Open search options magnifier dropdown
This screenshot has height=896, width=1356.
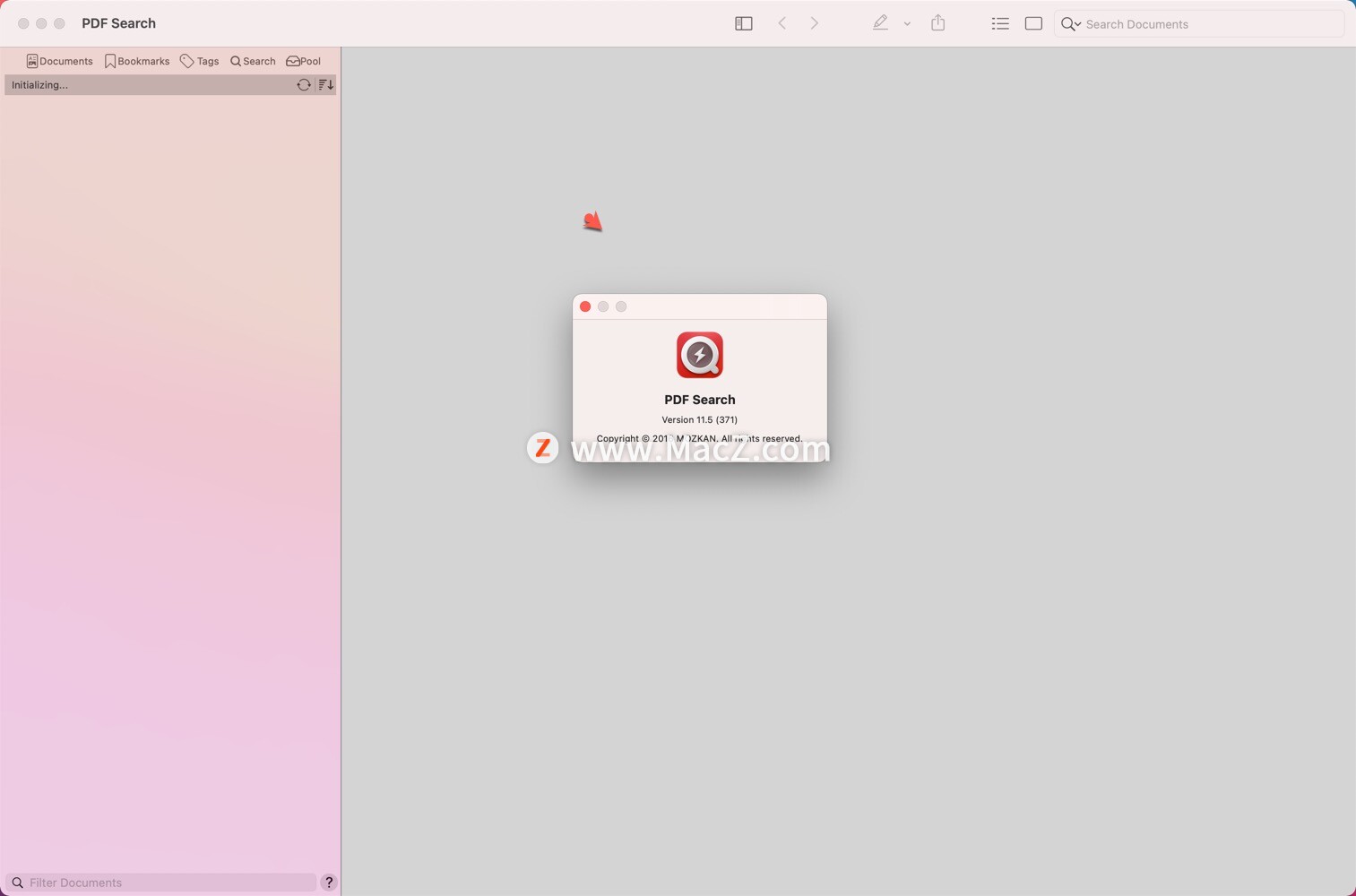pyautogui.click(x=1070, y=24)
